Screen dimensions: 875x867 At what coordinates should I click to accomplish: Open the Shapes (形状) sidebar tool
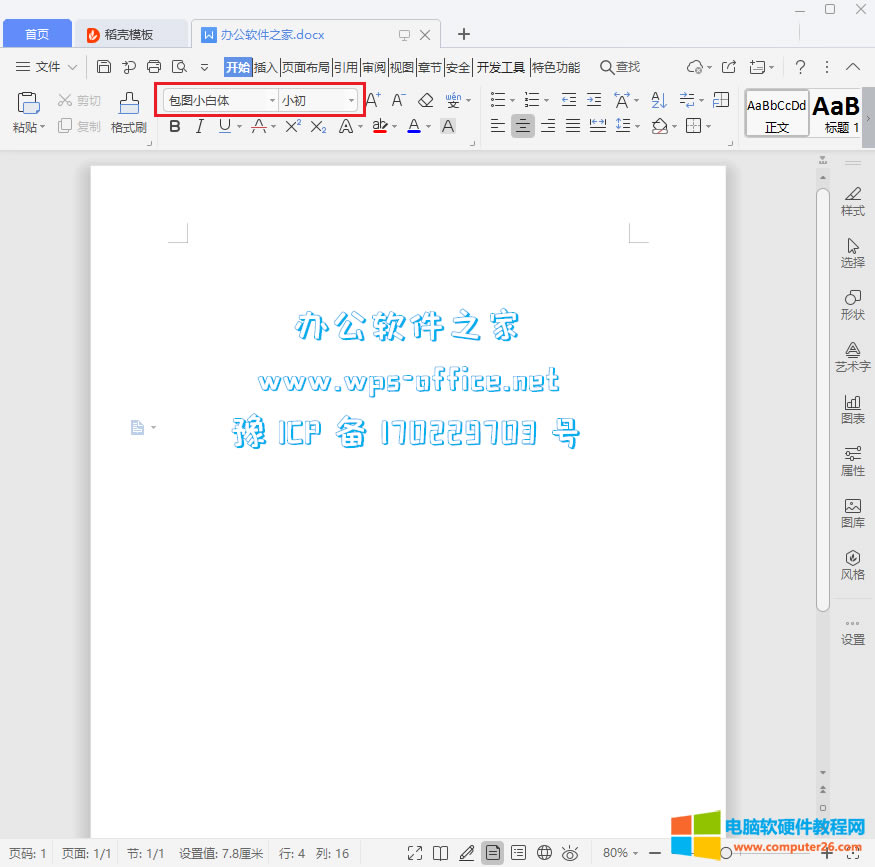(x=852, y=298)
